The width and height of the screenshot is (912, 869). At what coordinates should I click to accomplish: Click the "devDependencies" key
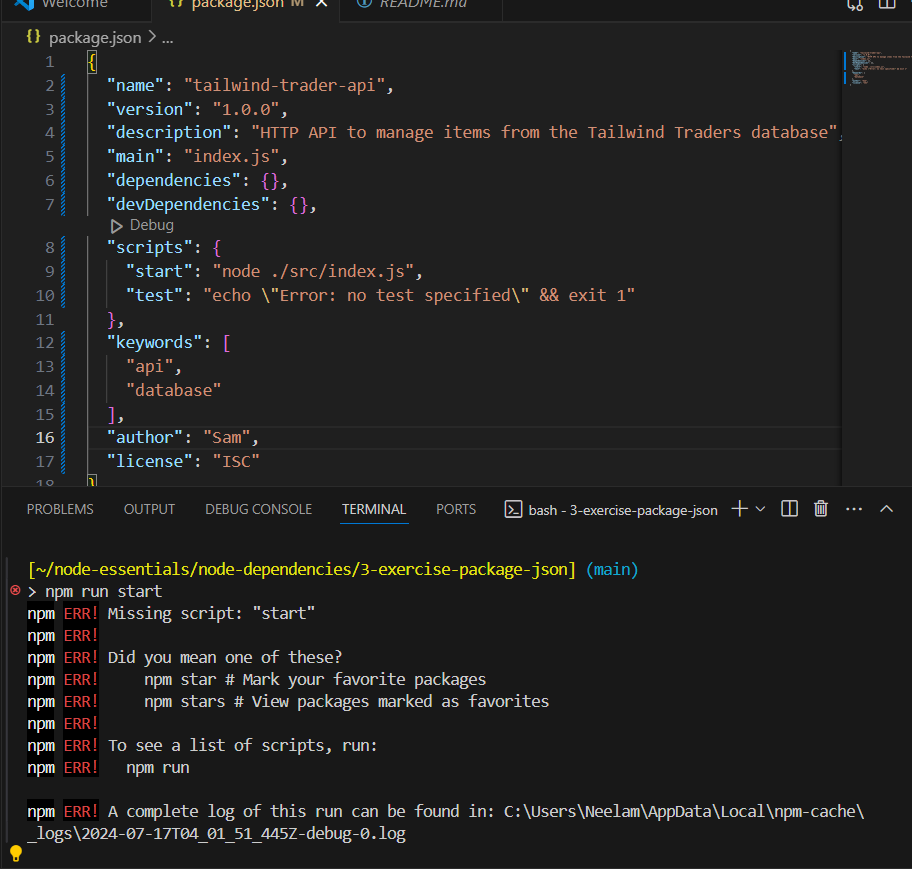coord(188,204)
